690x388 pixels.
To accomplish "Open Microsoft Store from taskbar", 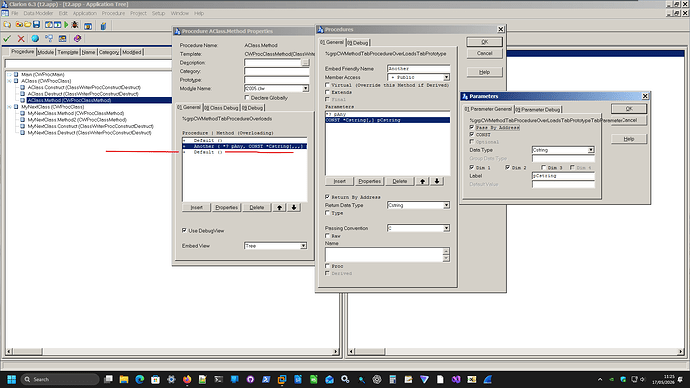I will tap(155, 379).
